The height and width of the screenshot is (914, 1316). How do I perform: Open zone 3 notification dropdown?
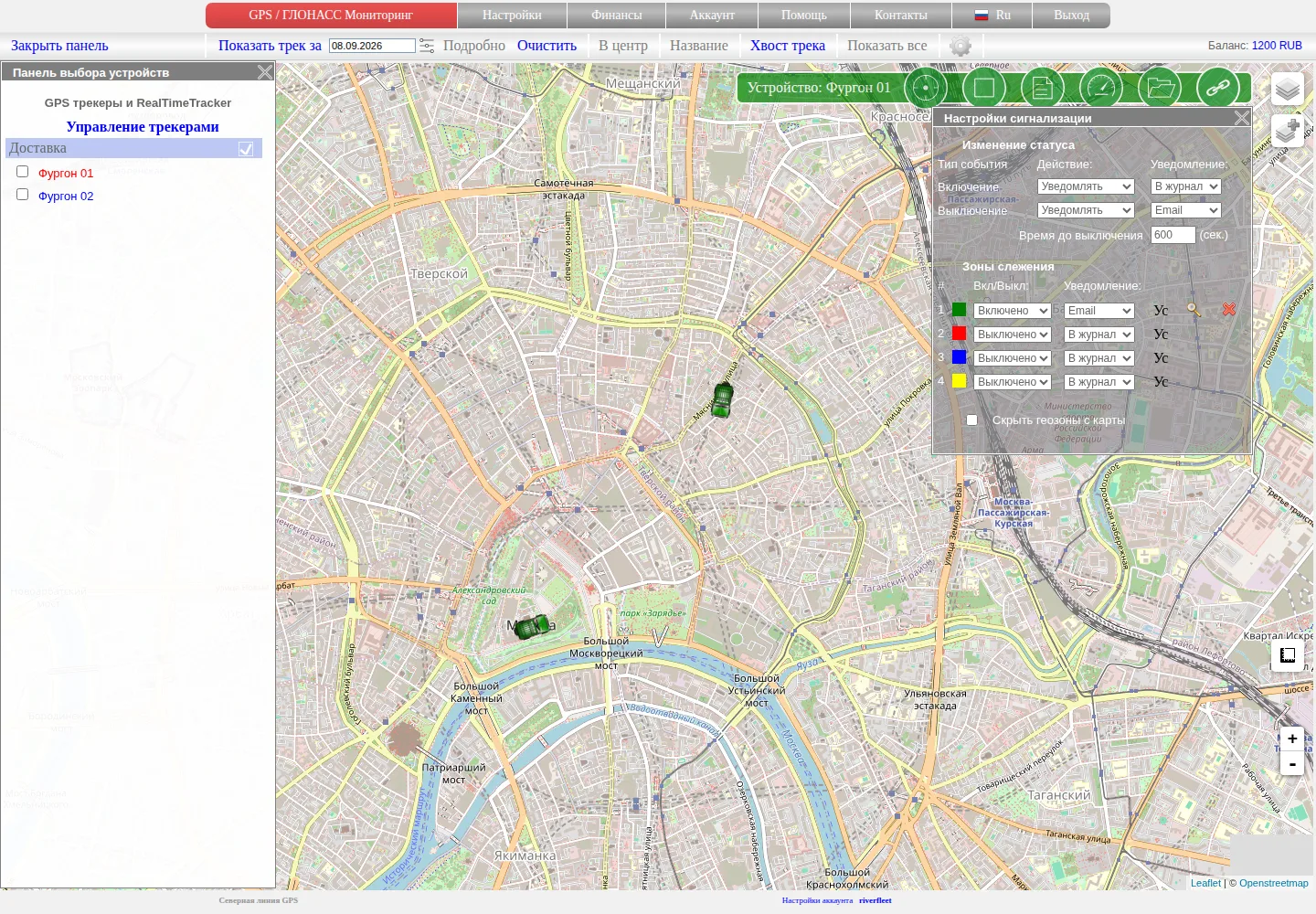1098,358
